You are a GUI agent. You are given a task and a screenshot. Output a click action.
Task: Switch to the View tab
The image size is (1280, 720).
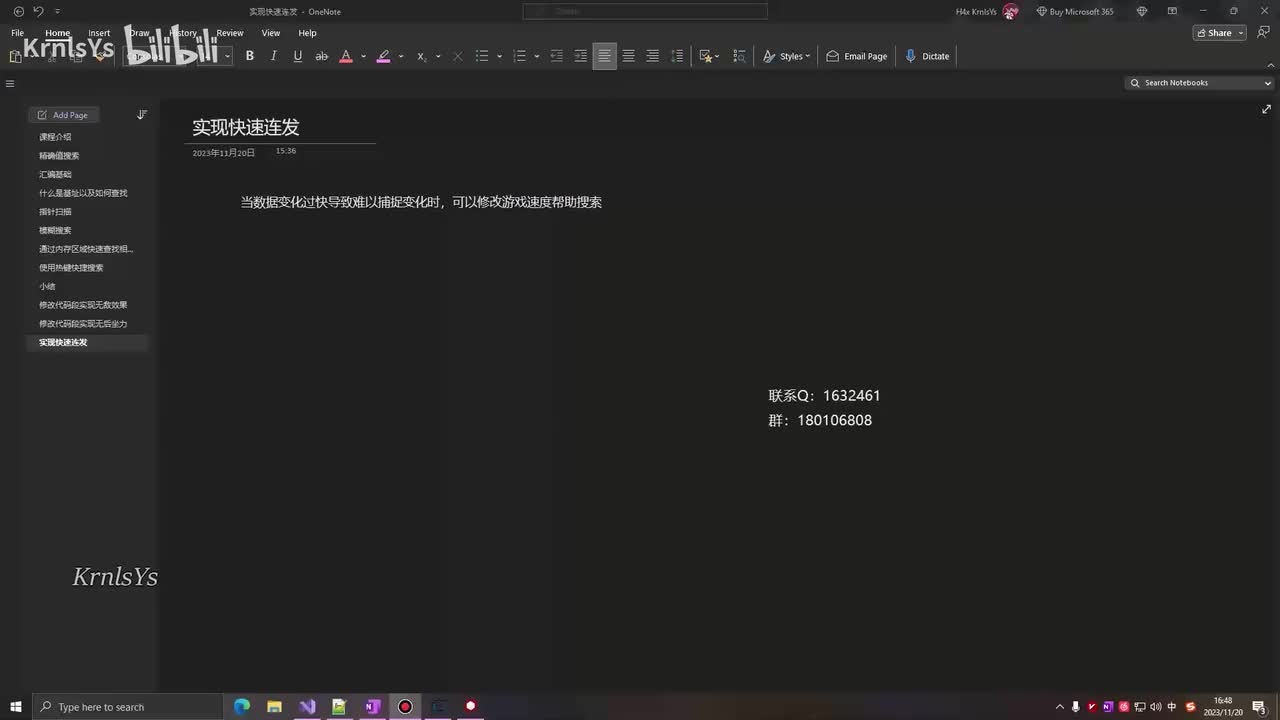[x=271, y=33]
